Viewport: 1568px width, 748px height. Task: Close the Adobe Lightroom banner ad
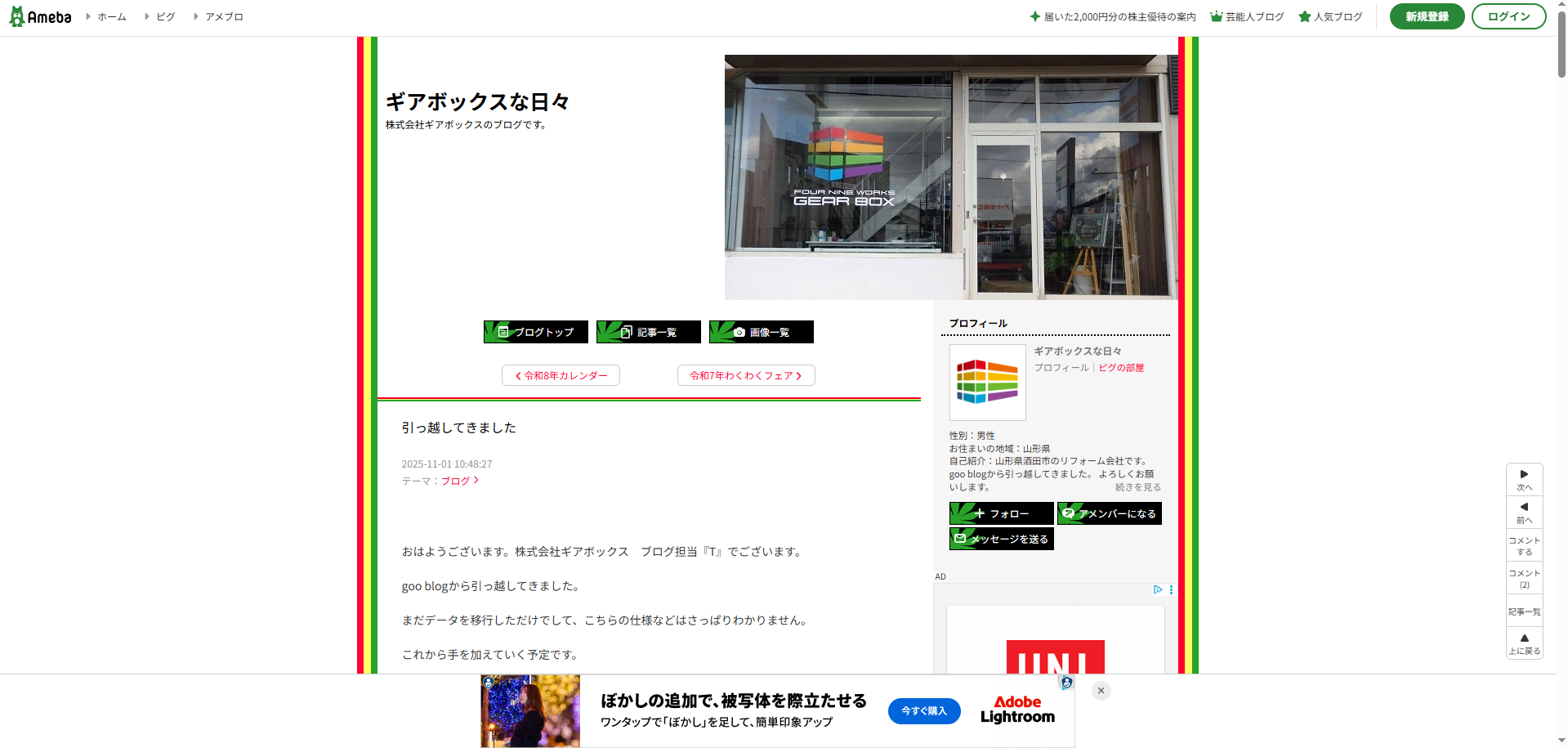click(x=1101, y=691)
